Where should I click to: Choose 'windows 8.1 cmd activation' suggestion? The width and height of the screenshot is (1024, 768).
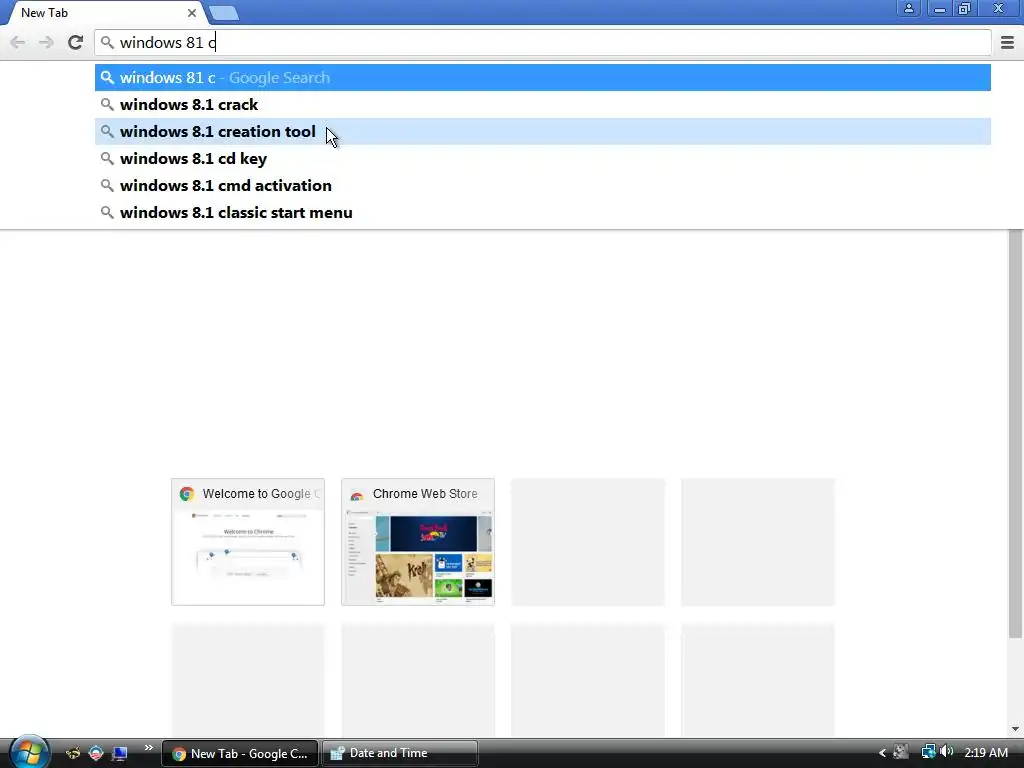[543, 185]
